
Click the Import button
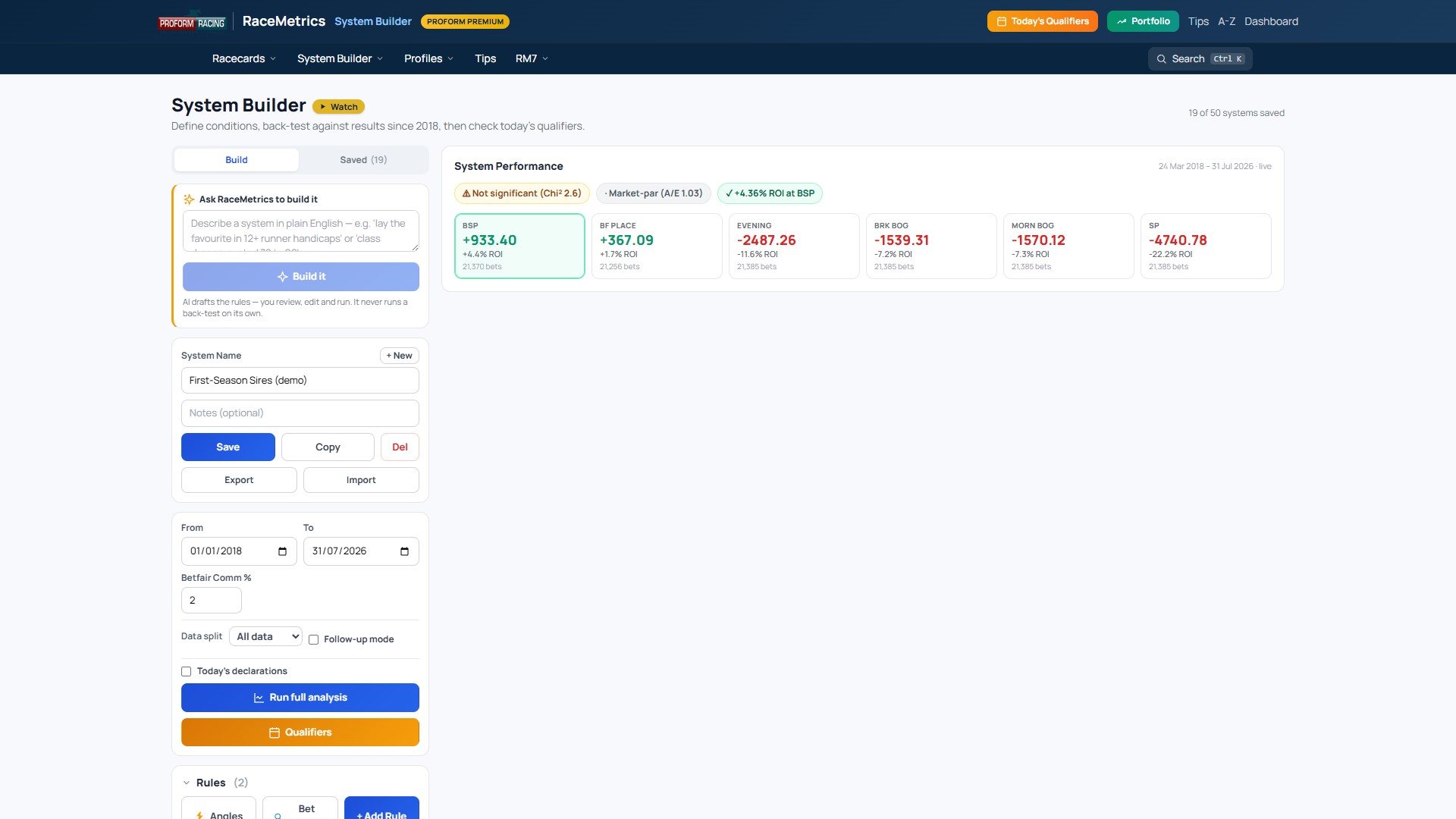361,480
